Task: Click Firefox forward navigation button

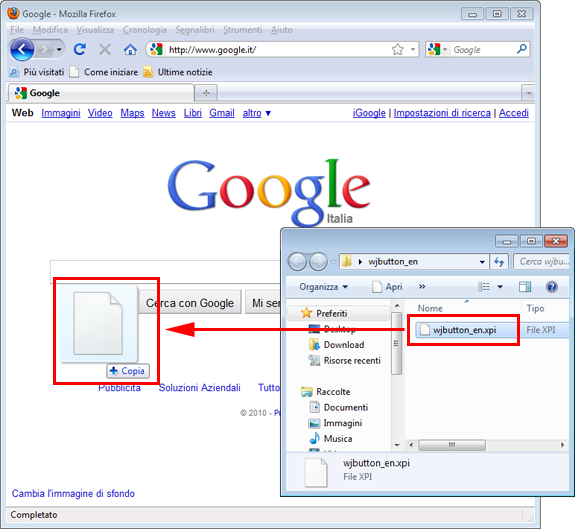Action: click(45, 49)
